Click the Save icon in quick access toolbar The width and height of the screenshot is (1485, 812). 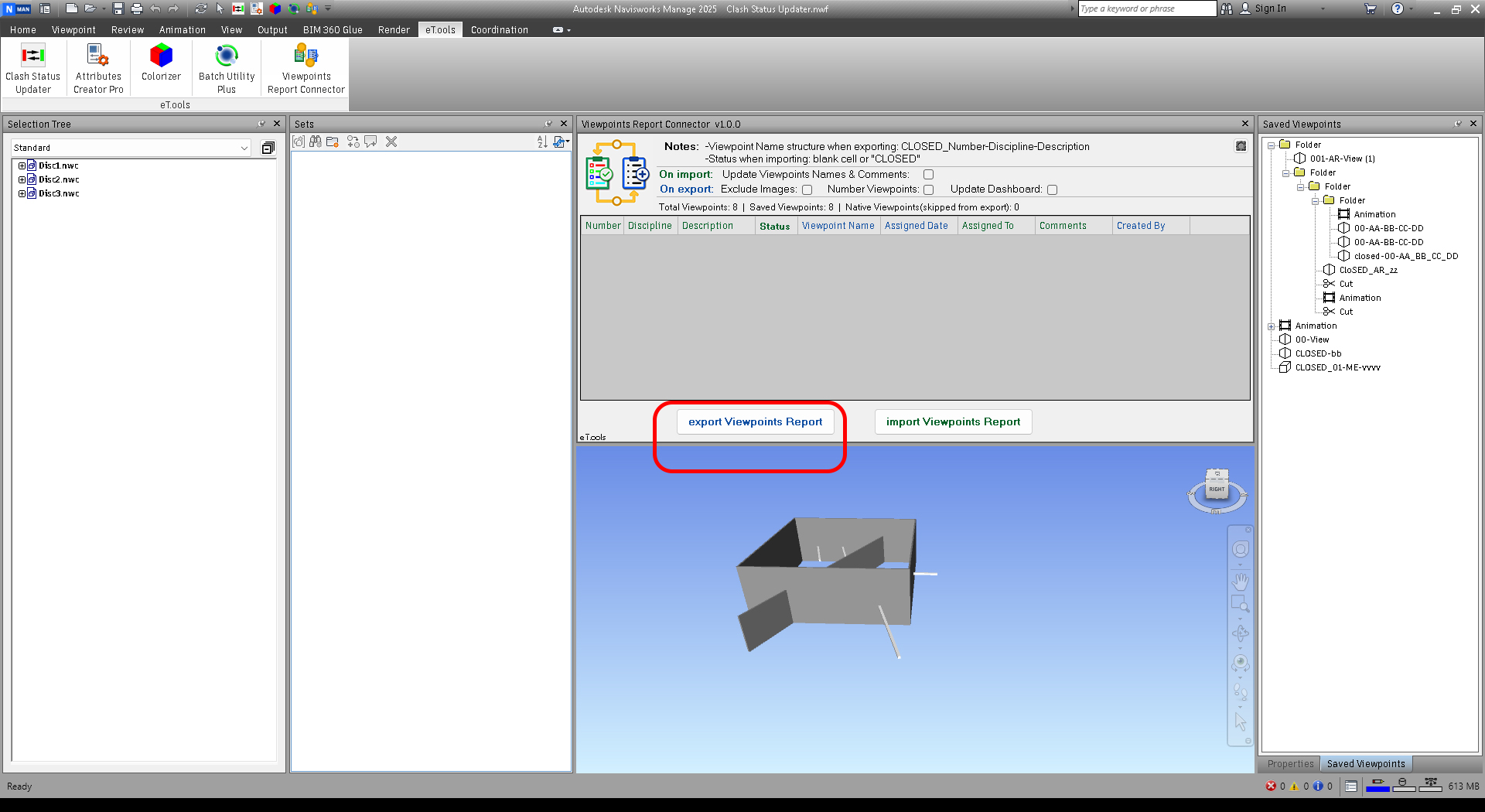click(118, 9)
